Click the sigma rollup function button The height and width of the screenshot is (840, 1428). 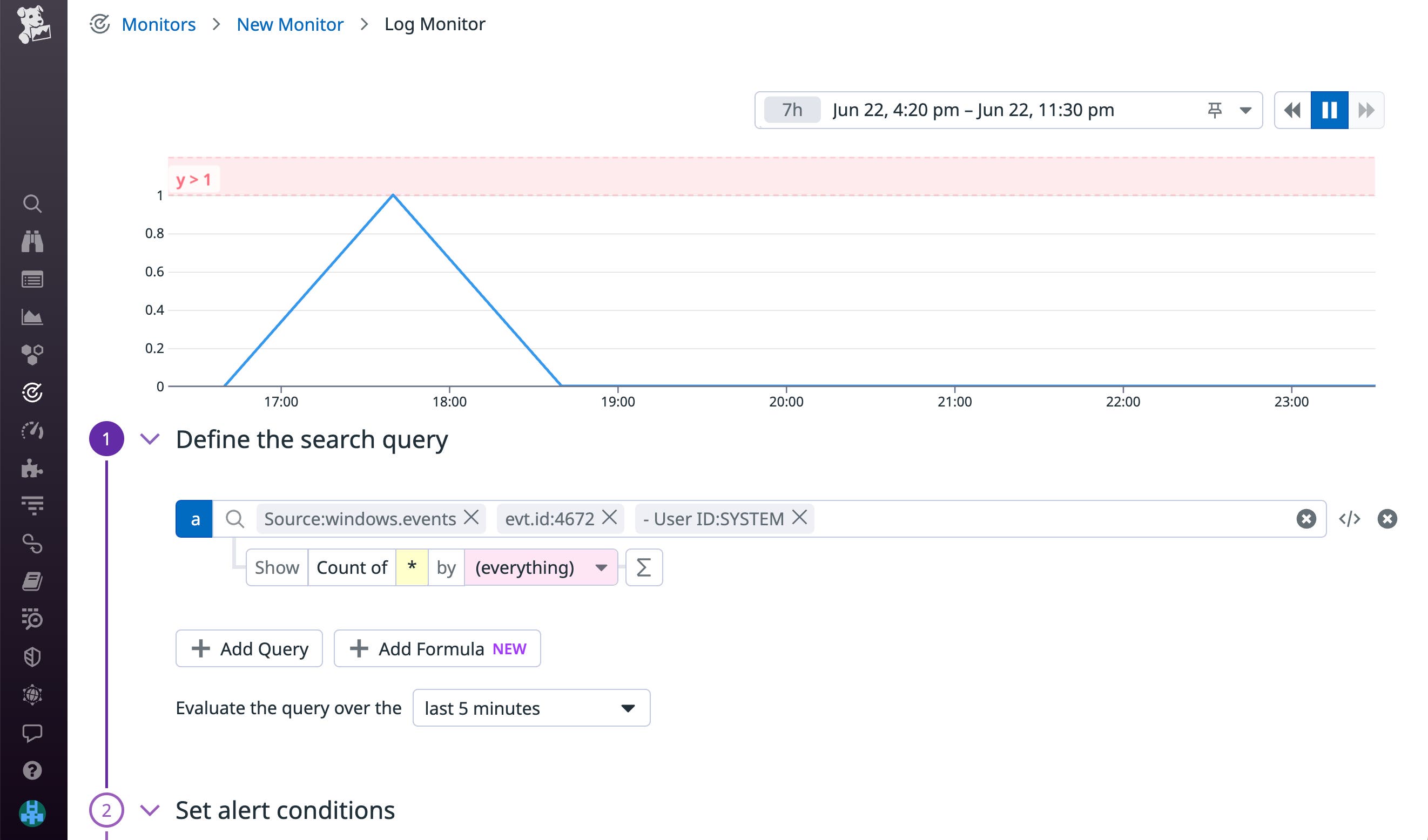[x=644, y=567]
